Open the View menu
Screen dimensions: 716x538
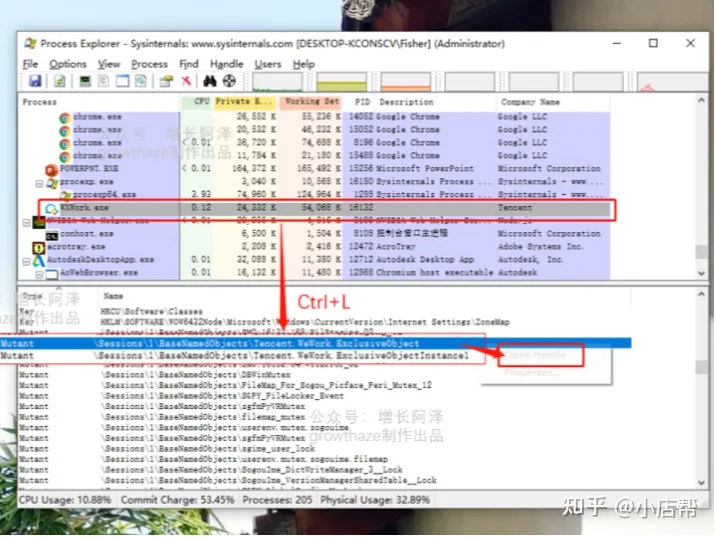(109, 64)
